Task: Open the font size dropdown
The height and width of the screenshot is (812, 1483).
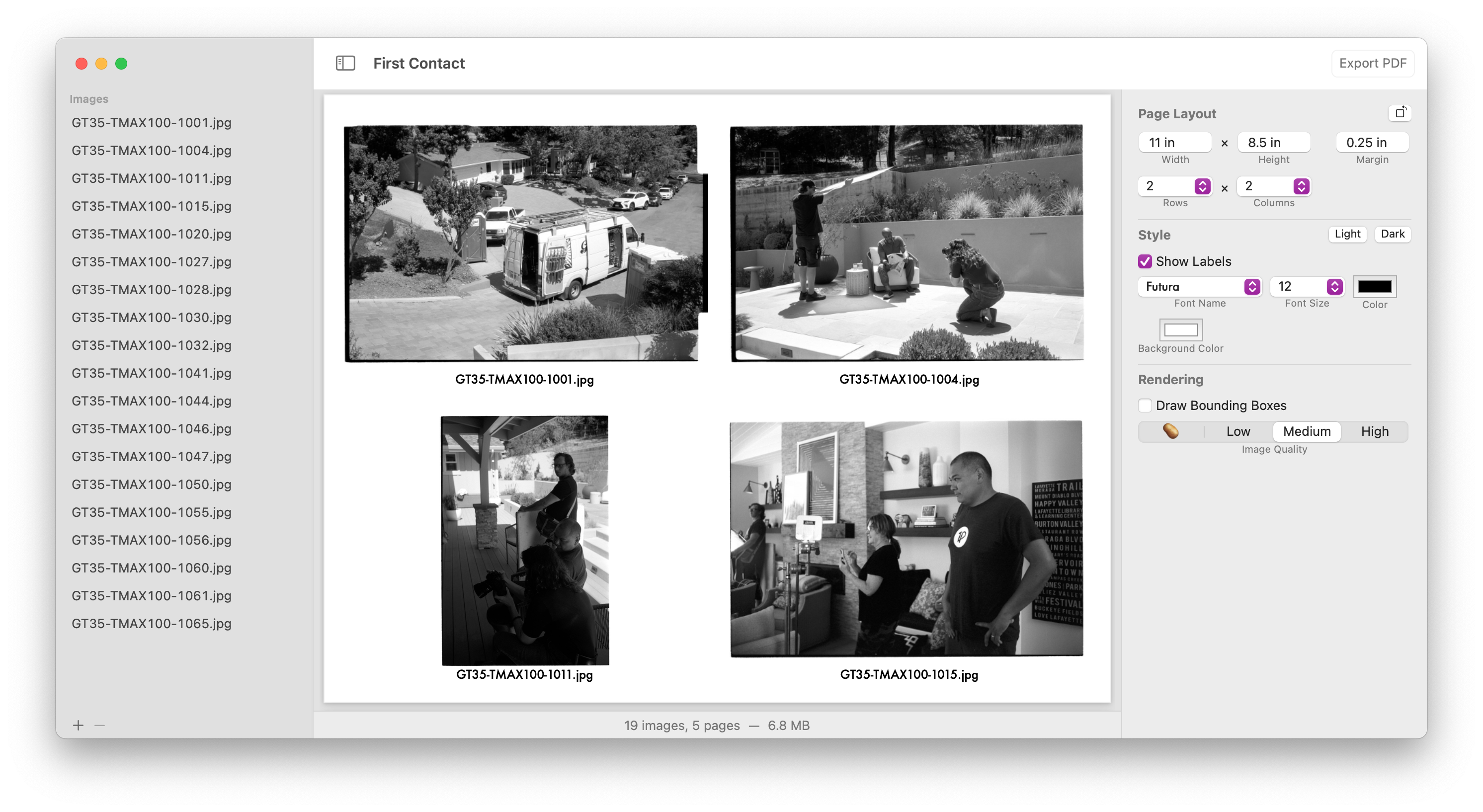Action: tap(1307, 287)
